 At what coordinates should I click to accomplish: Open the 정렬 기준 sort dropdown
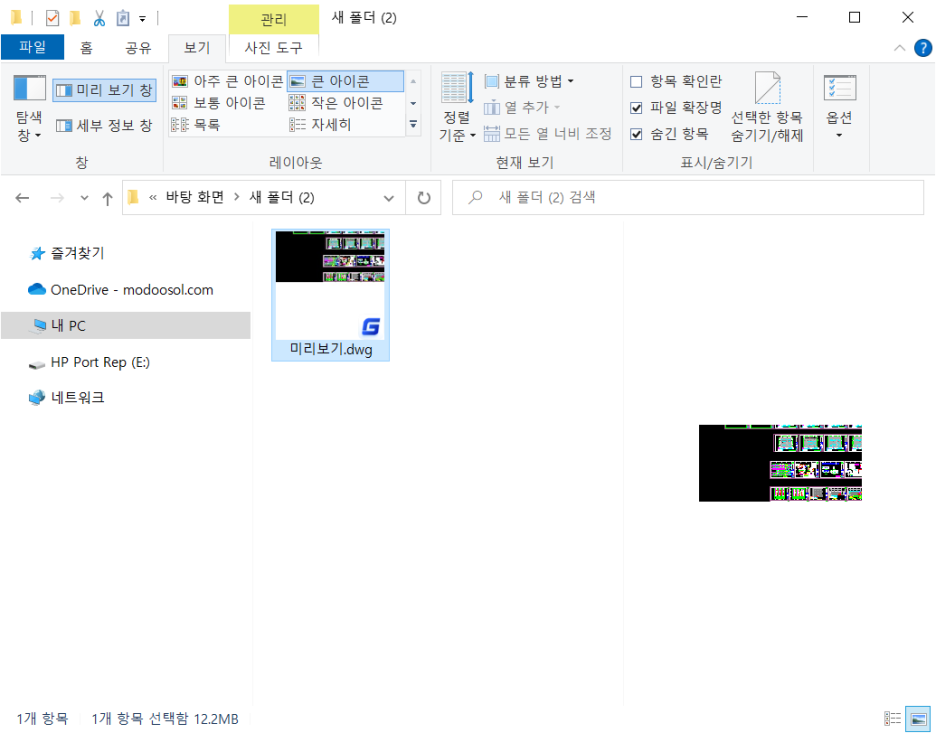tap(457, 107)
